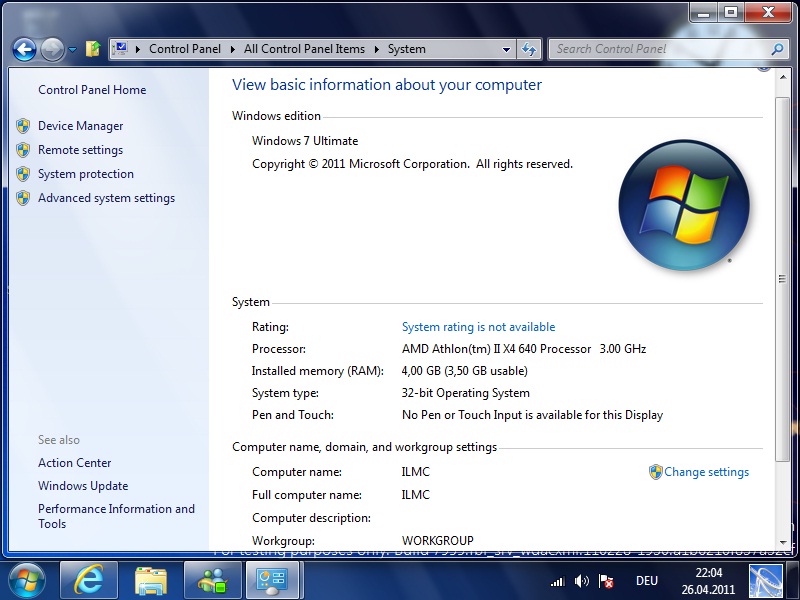This screenshot has width=800, height=600.
Task: Click No Pen or Touch Input text
Action: (x=532, y=415)
